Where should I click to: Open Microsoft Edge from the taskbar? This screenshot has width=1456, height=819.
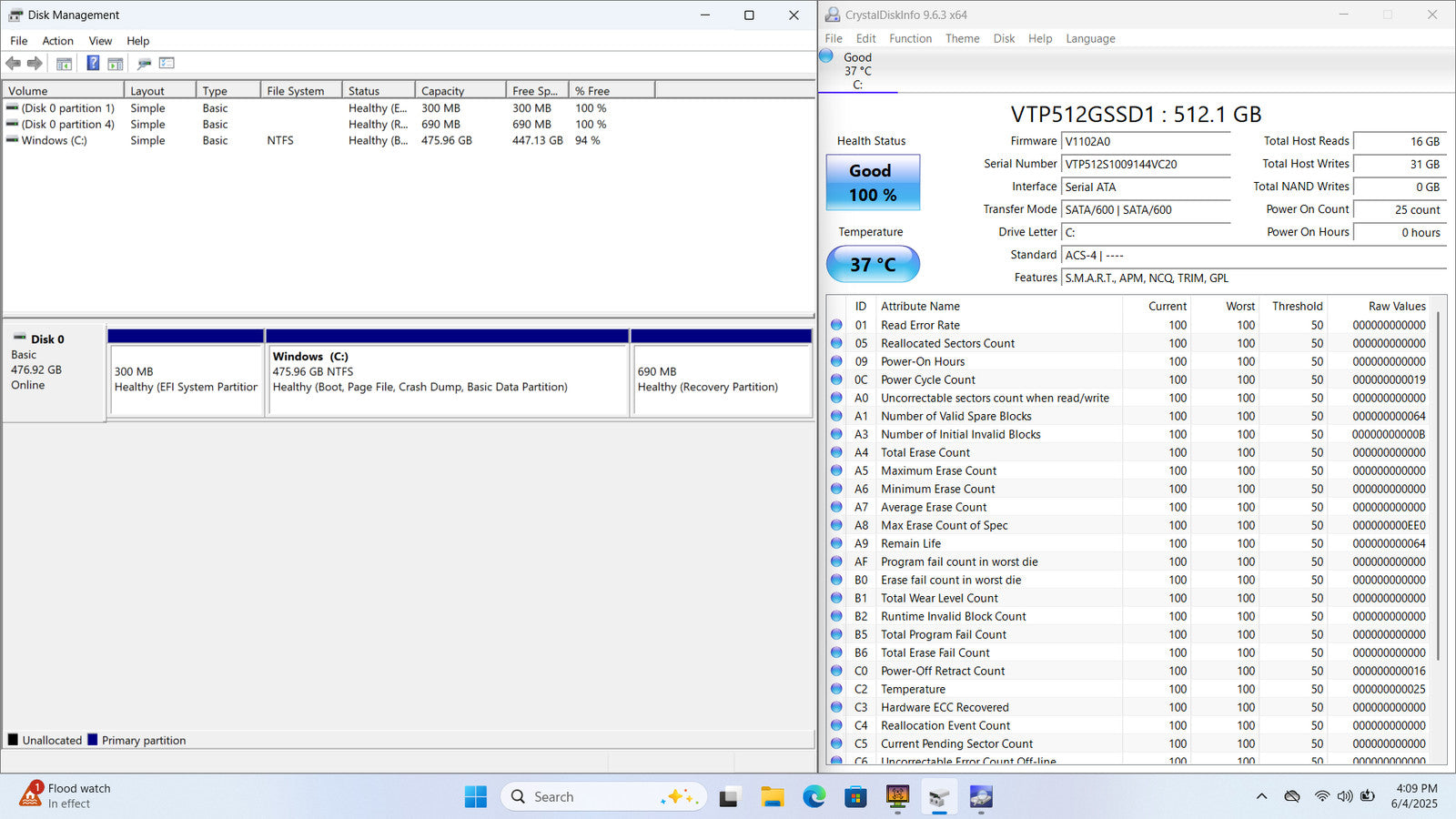(x=814, y=797)
